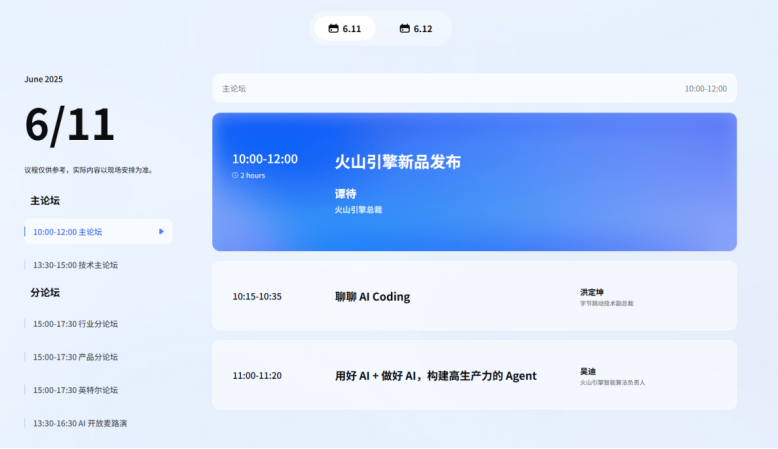Open the 15:00-17:30 英特尔论坛 session
This screenshot has height=449, width=778.
click(75, 390)
